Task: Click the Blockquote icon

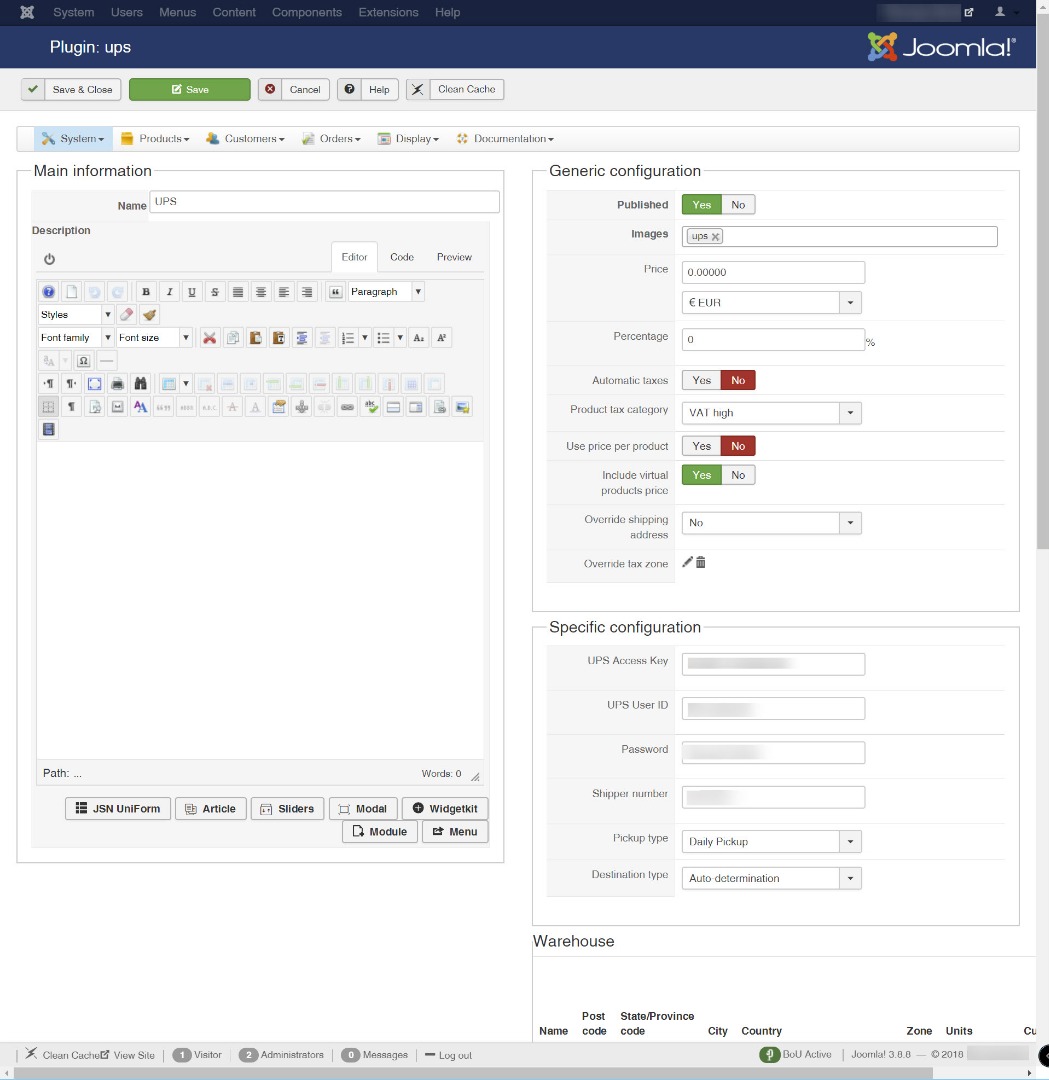Action: pyautogui.click(x=335, y=292)
